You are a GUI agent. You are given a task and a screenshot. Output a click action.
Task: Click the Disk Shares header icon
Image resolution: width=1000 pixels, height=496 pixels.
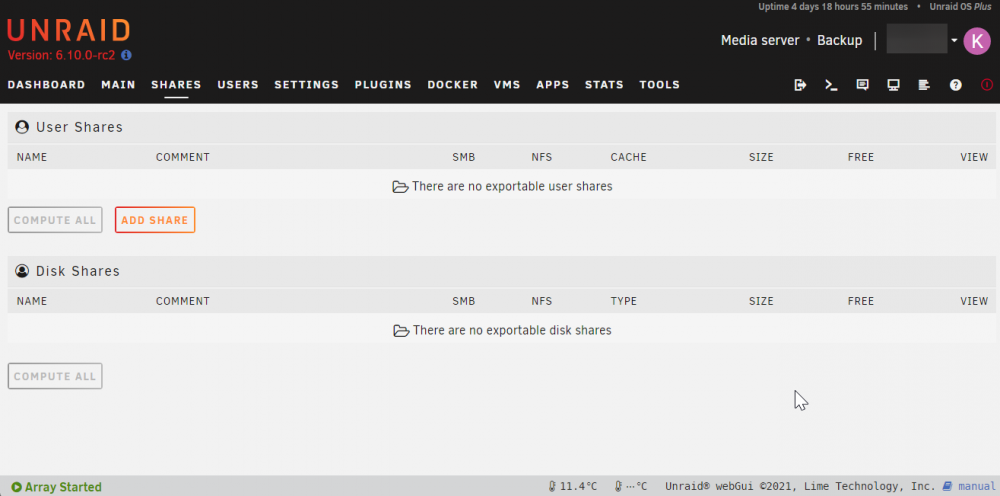tap(22, 271)
